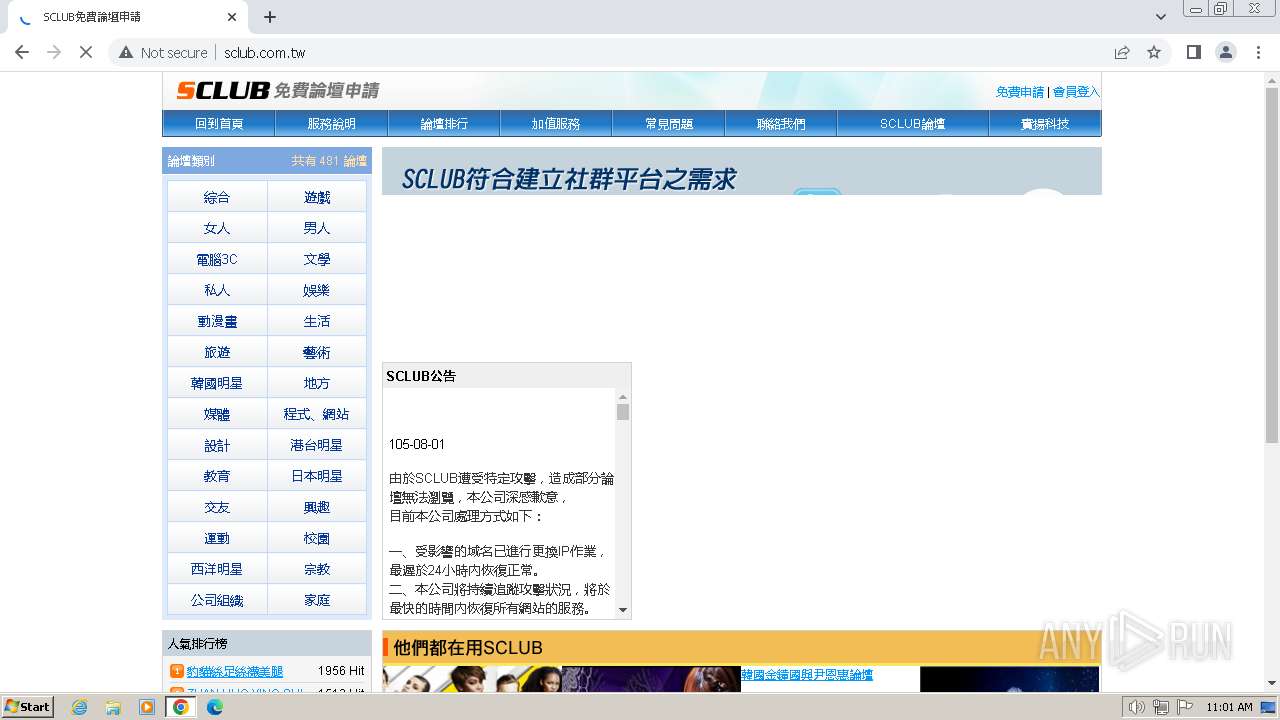Select the 交友 forum category
This screenshot has width=1280, height=720.
[217, 508]
